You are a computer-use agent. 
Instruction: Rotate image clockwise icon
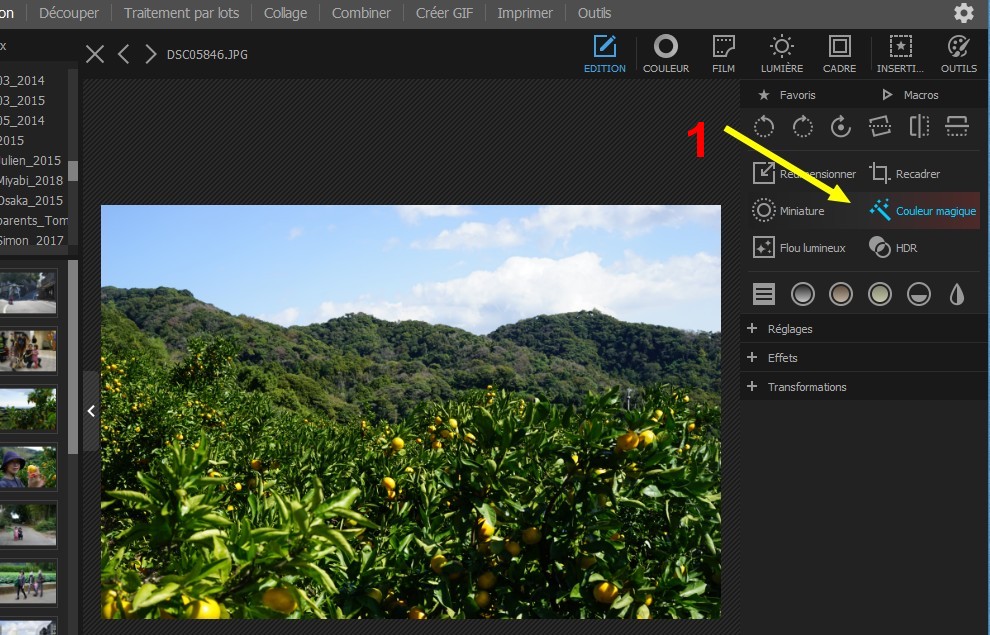coord(802,126)
